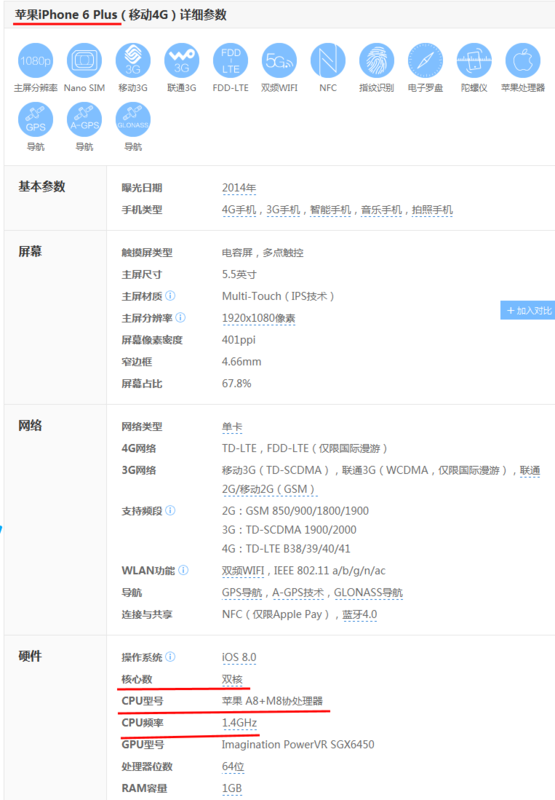This screenshot has height=800, width=555.
Task: Open the 2G/移动2G (GSM) link
Action: [269, 489]
